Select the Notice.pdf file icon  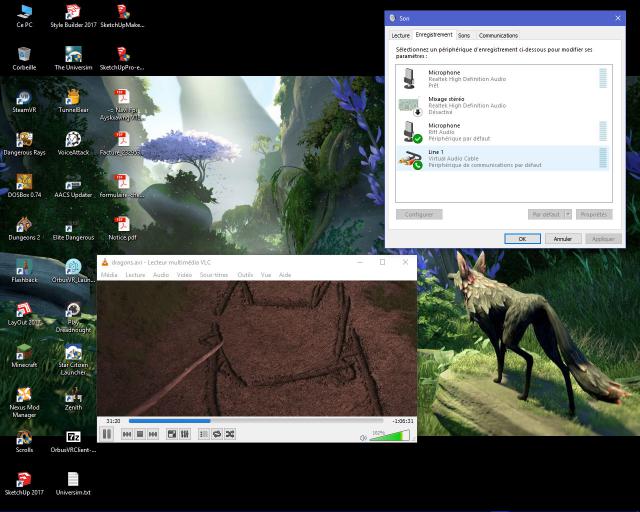tap(122, 229)
